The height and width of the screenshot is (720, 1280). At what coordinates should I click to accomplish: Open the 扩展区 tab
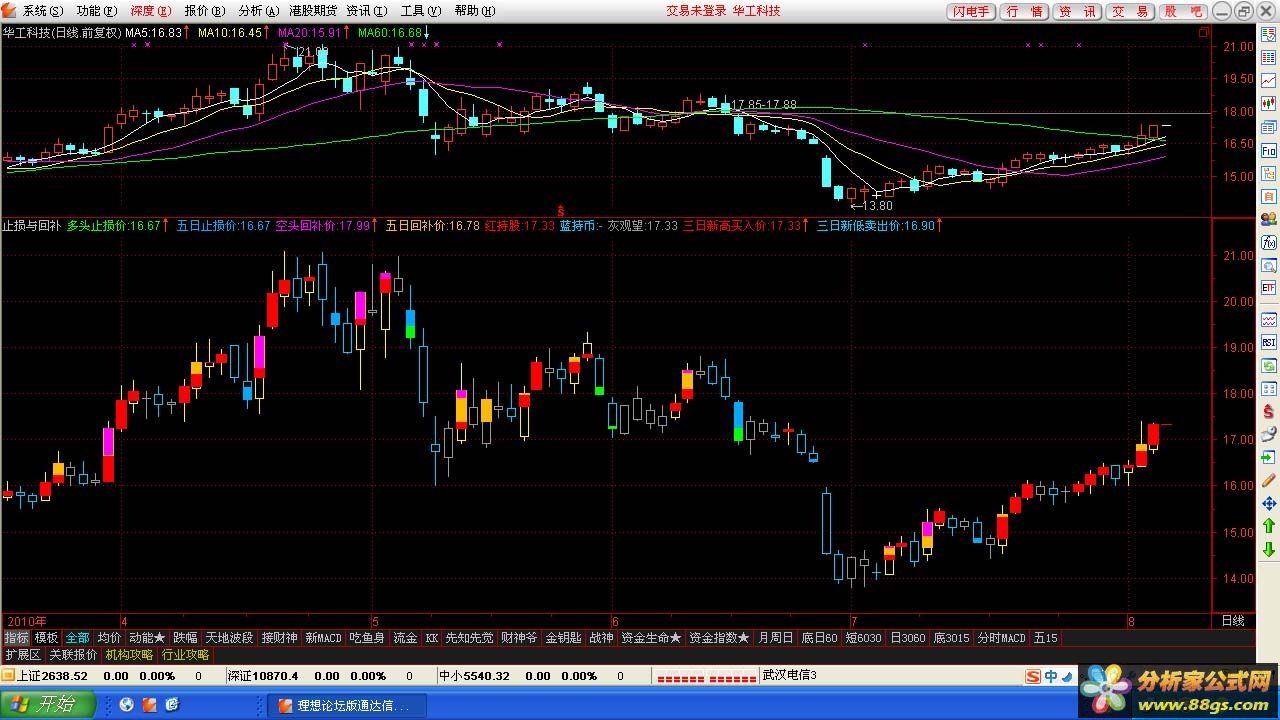pyautogui.click(x=22, y=655)
